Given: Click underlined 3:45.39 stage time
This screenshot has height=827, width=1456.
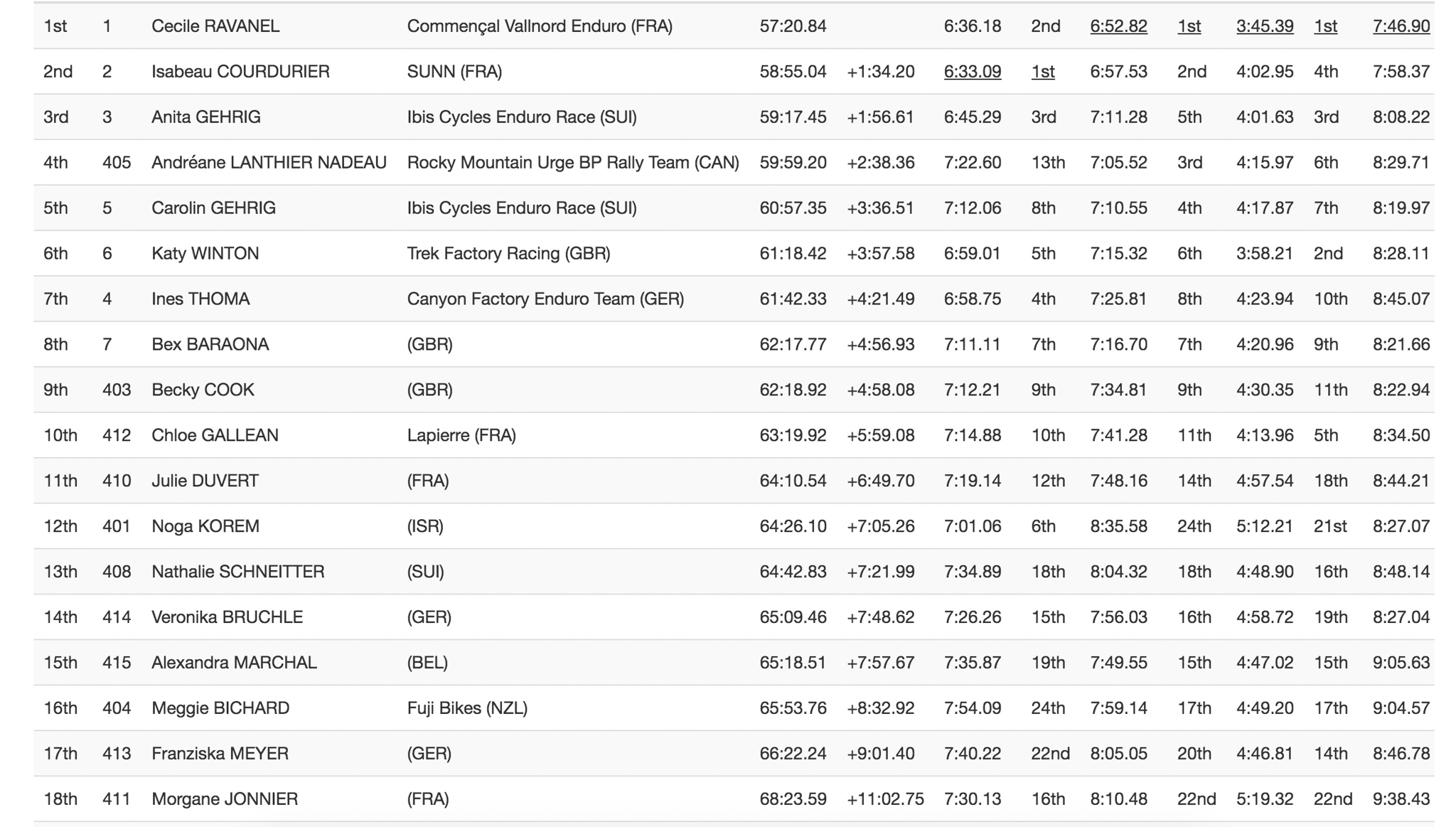Looking at the screenshot, I should pos(1264,26).
